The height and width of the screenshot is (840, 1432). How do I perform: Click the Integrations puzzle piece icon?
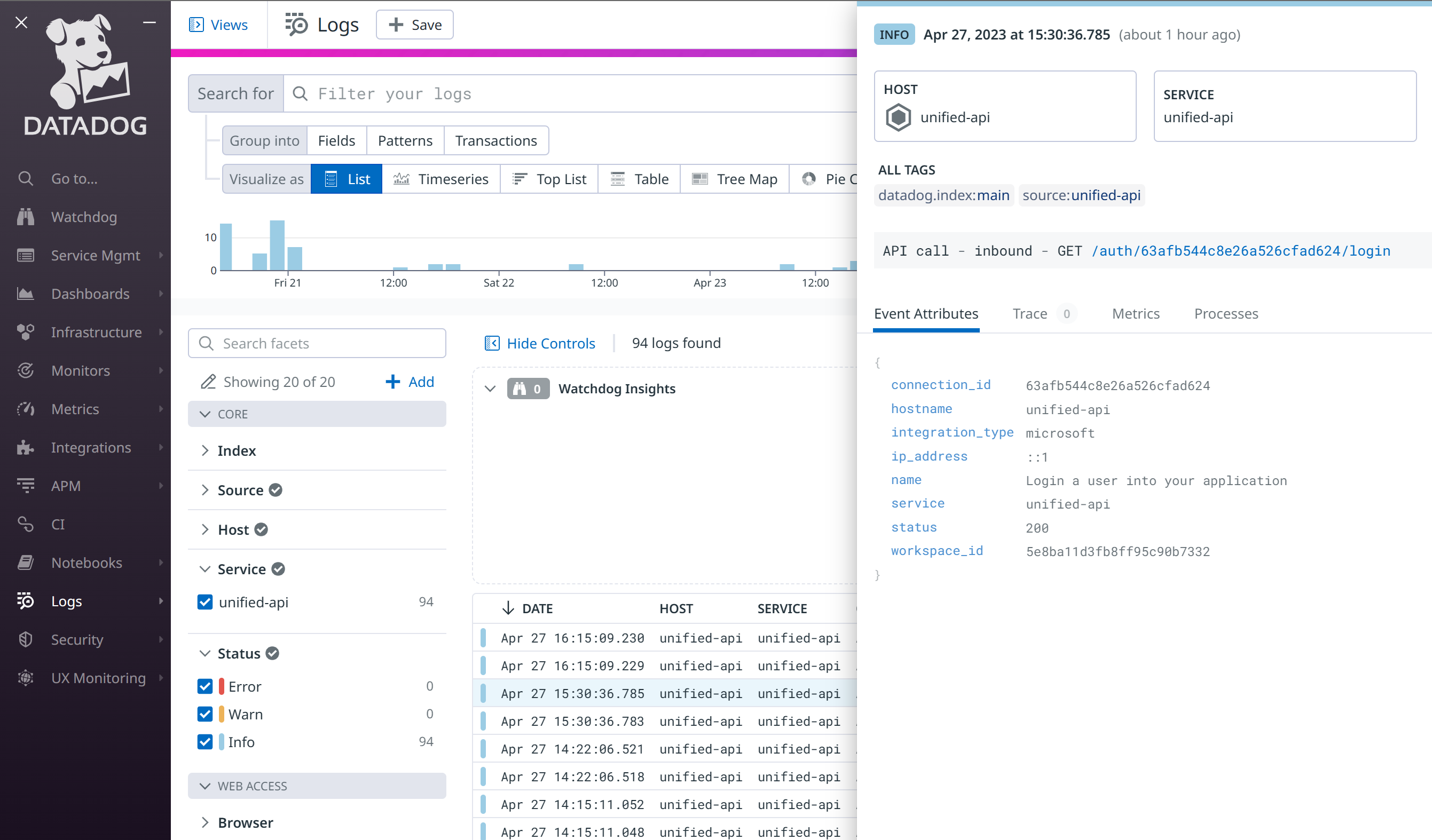tap(26, 448)
